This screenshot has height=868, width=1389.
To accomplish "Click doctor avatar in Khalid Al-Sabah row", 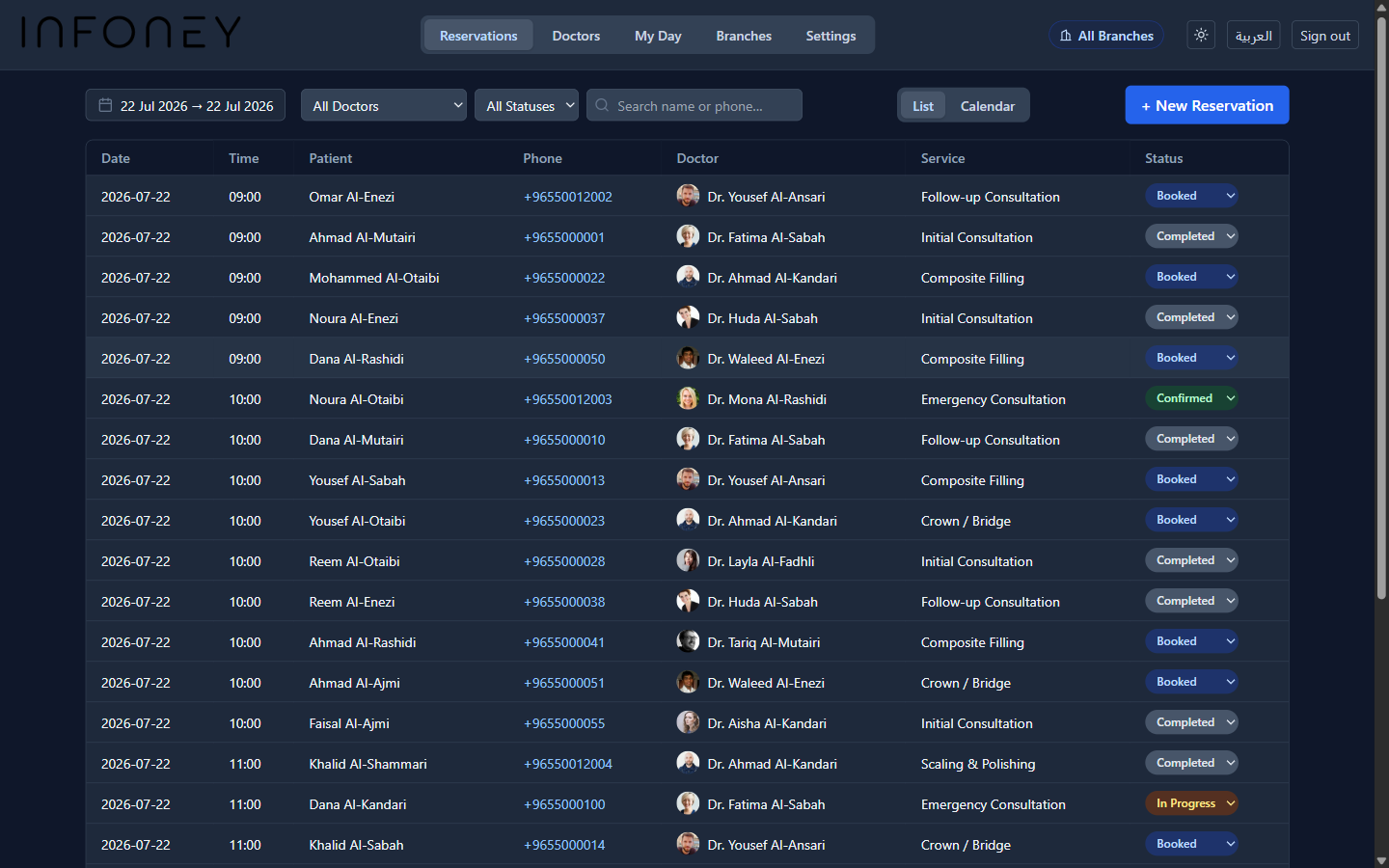I will 688,844.
